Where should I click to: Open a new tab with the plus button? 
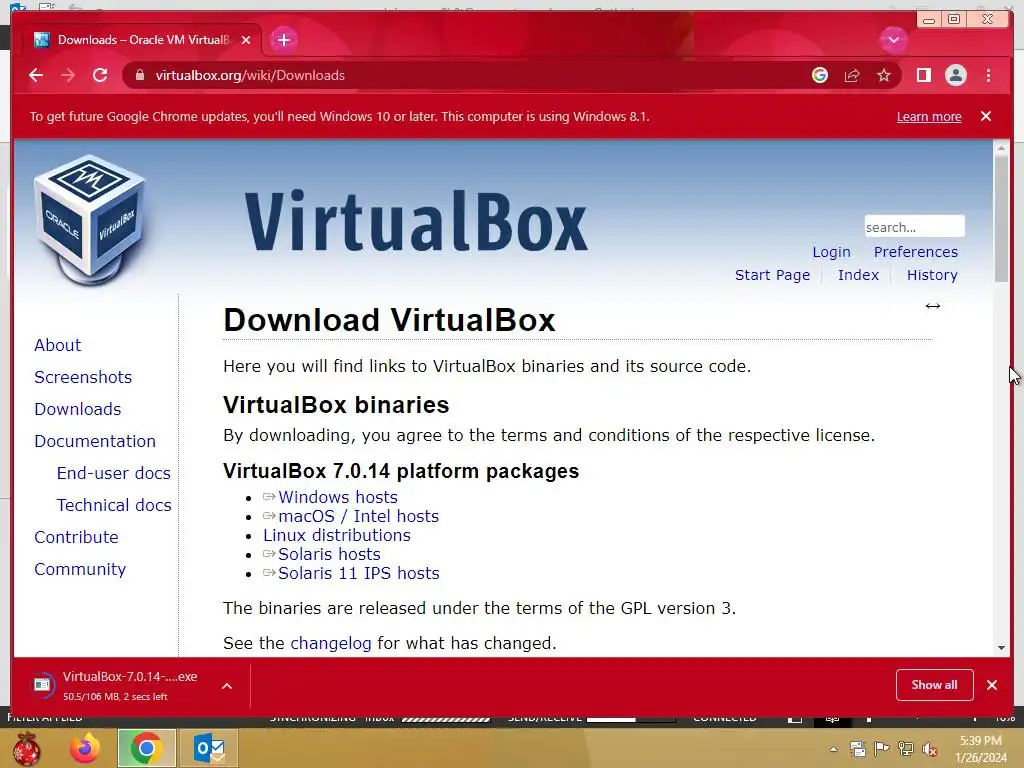coord(283,40)
